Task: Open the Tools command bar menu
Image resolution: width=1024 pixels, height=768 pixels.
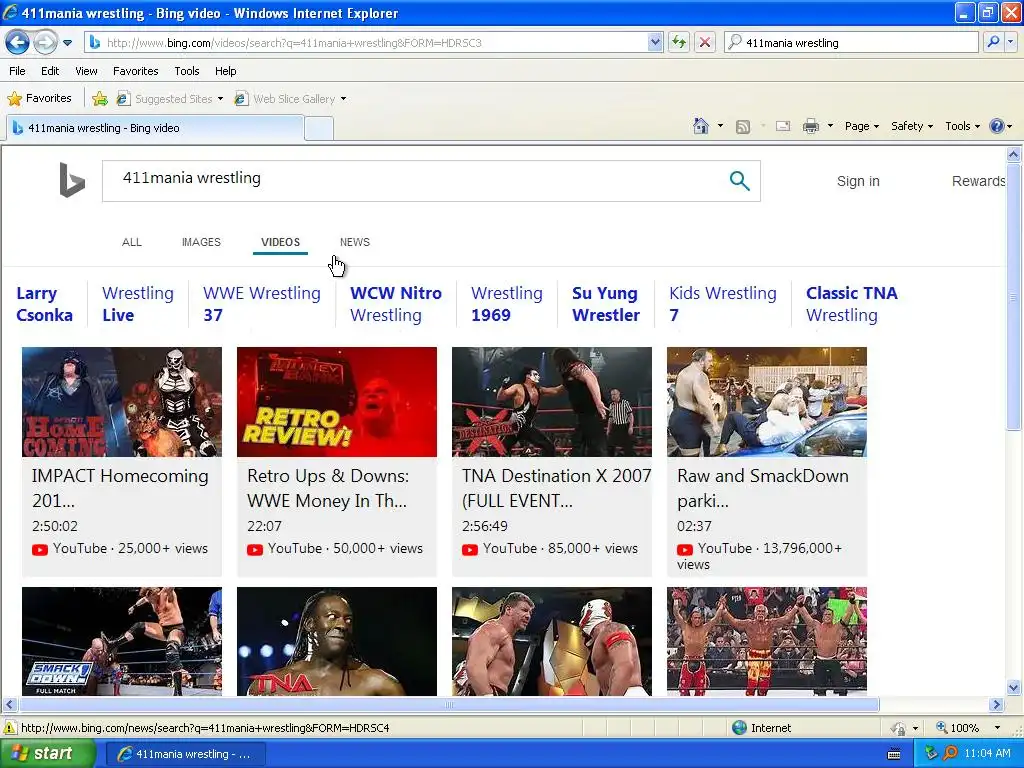Action: tap(963, 127)
